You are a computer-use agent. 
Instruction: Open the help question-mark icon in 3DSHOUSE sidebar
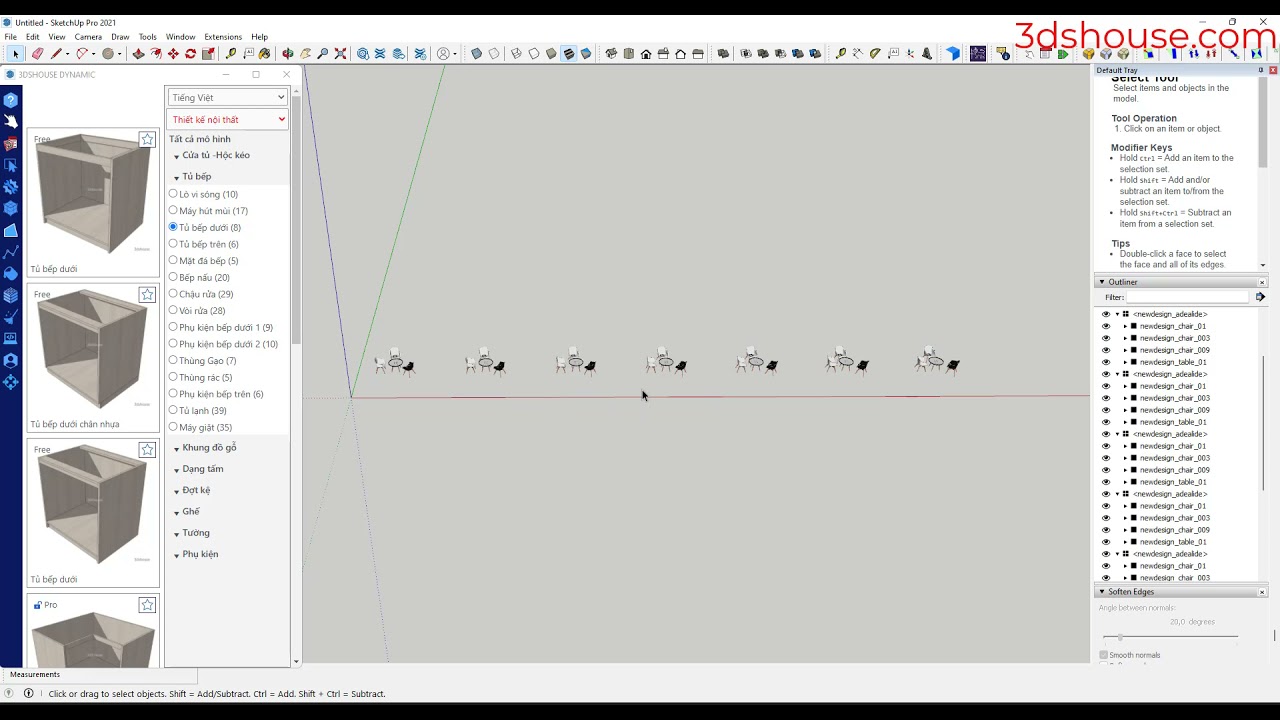[x=11, y=100]
